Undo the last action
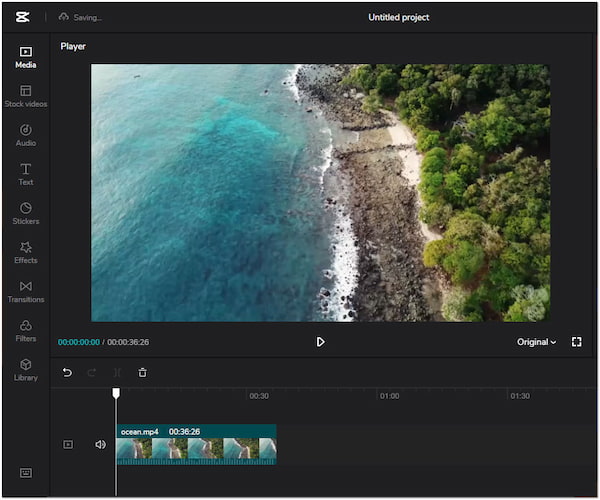The height and width of the screenshot is (500, 600). [x=67, y=372]
